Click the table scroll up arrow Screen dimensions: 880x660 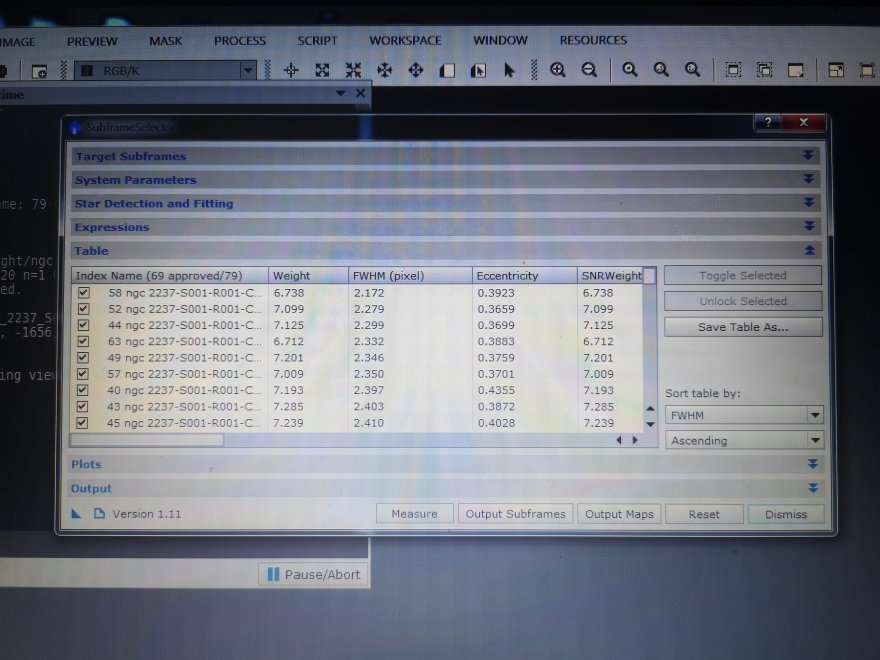tap(650, 408)
